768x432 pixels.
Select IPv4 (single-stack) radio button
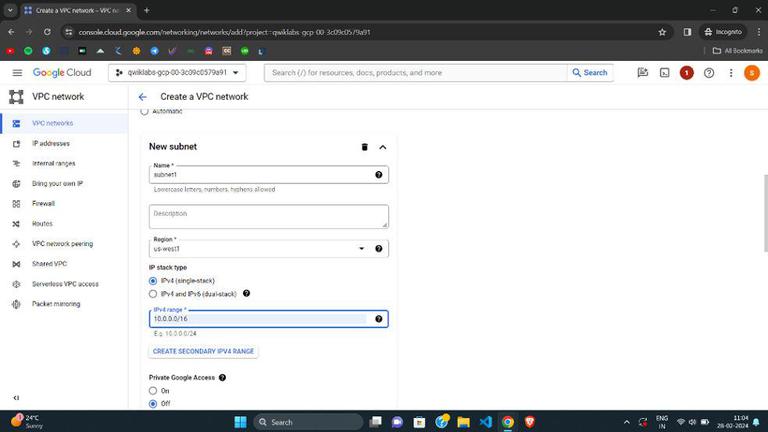(153, 281)
